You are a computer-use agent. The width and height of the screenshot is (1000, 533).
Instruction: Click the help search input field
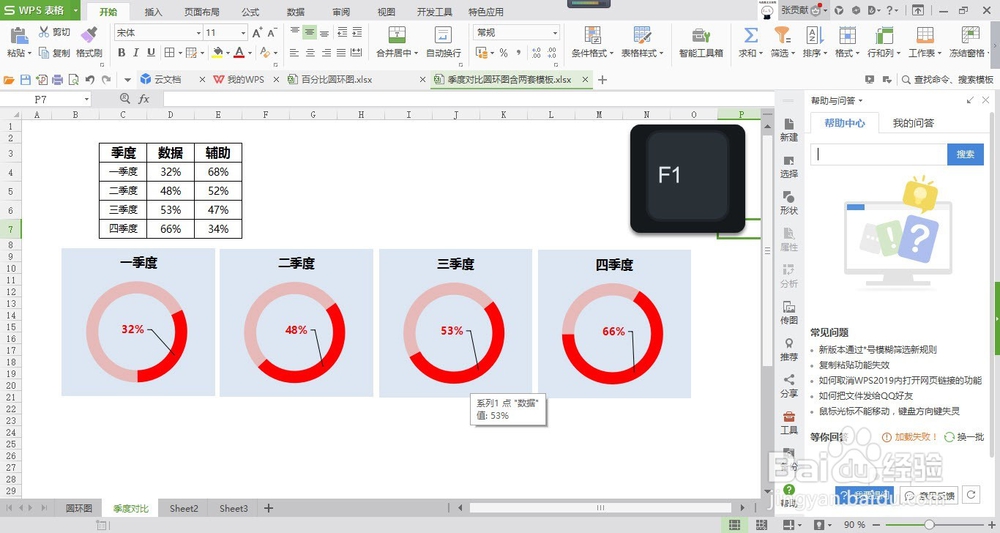(x=879, y=154)
